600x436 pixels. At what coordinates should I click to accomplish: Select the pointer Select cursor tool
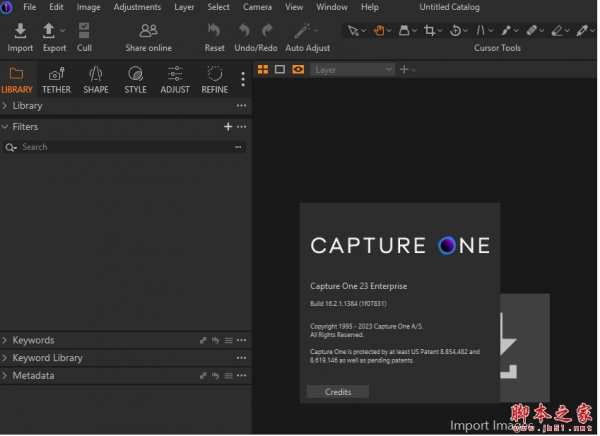[353, 30]
